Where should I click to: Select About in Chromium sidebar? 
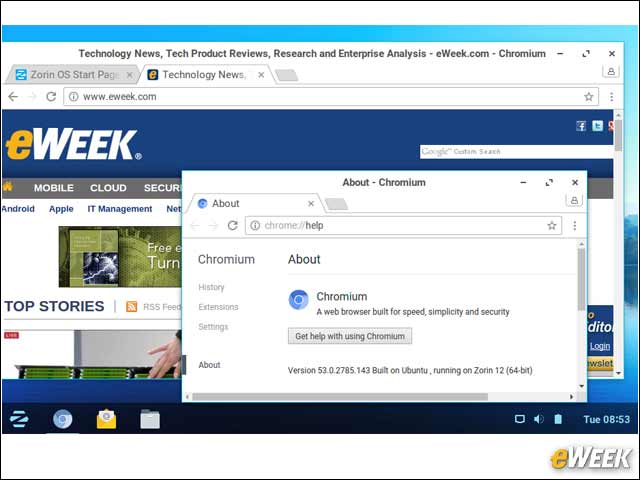pyautogui.click(x=209, y=365)
